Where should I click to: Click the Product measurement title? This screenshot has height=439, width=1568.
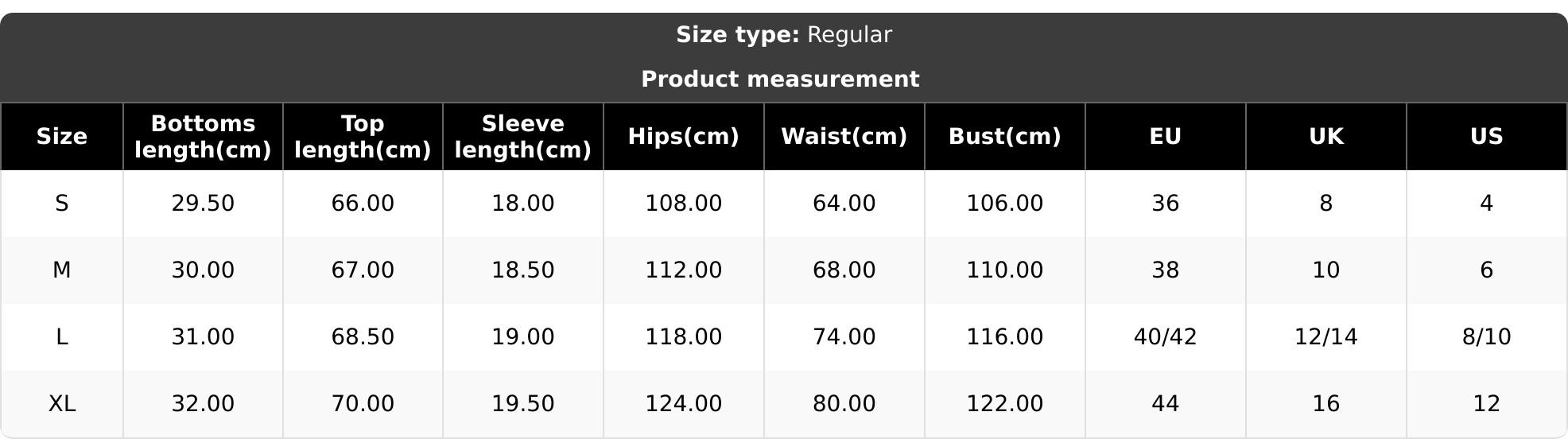tap(780, 80)
